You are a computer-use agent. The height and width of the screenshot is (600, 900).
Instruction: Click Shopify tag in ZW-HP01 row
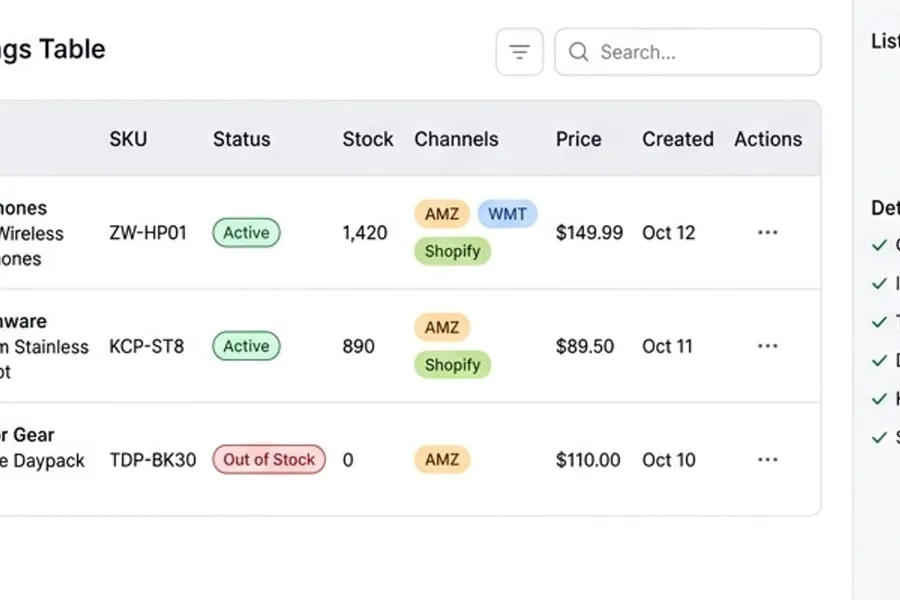pyautogui.click(x=452, y=251)
